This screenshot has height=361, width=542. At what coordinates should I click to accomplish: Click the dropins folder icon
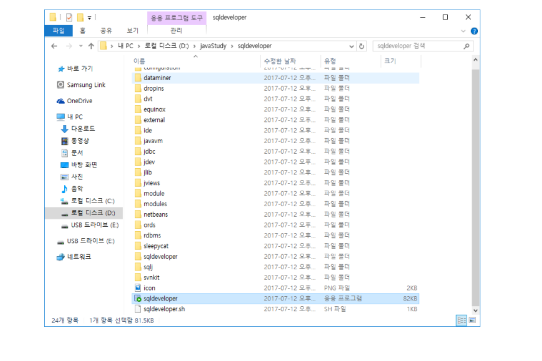138,88
